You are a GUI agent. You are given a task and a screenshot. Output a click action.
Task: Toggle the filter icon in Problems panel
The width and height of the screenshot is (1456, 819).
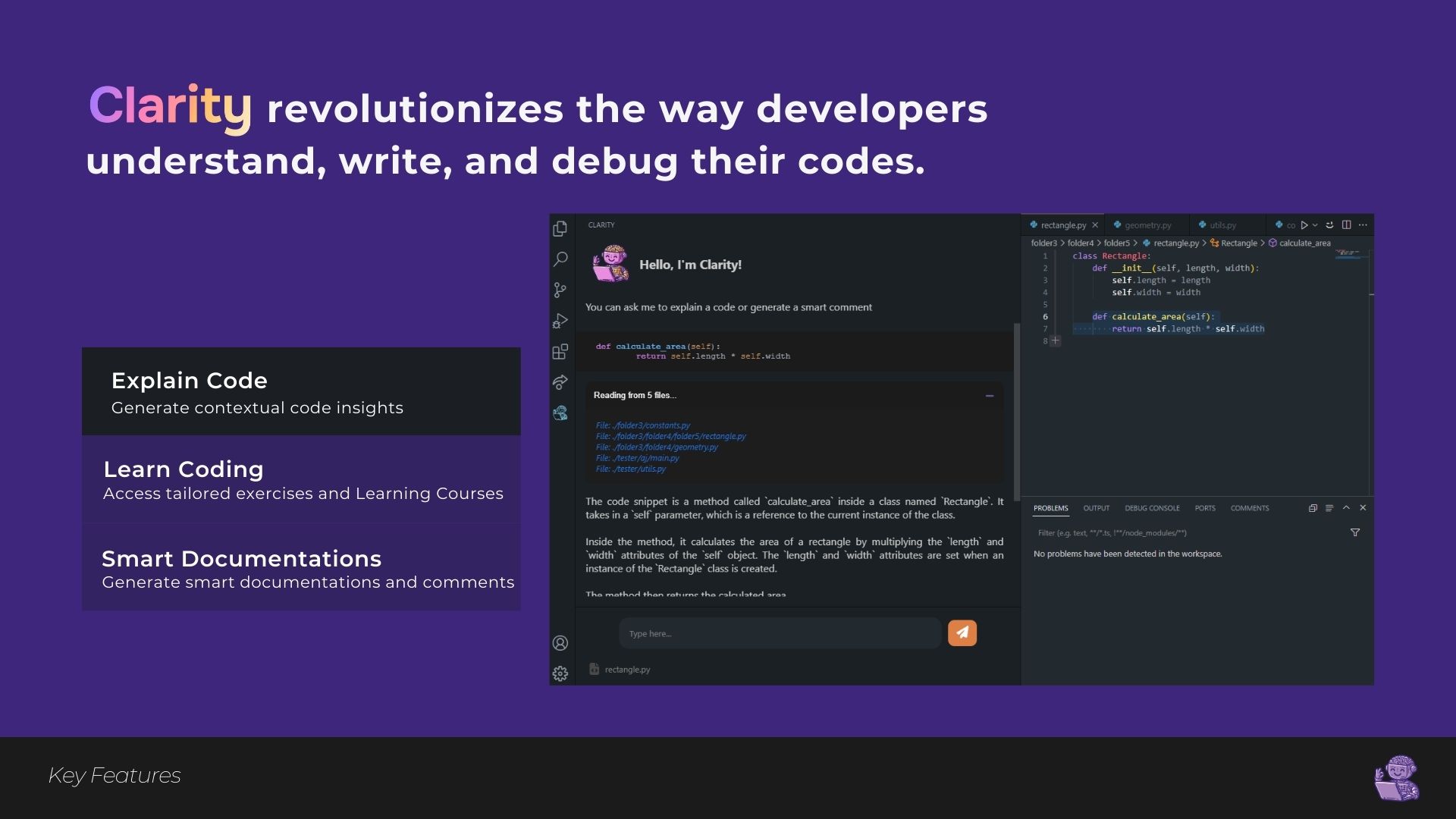(1355, 532)
